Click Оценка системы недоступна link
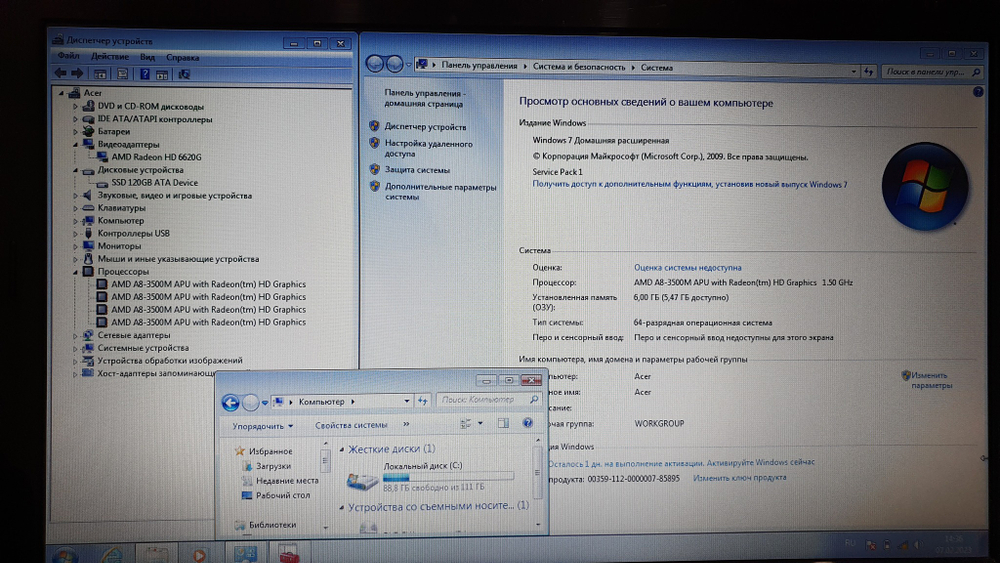 coord(688,268)
